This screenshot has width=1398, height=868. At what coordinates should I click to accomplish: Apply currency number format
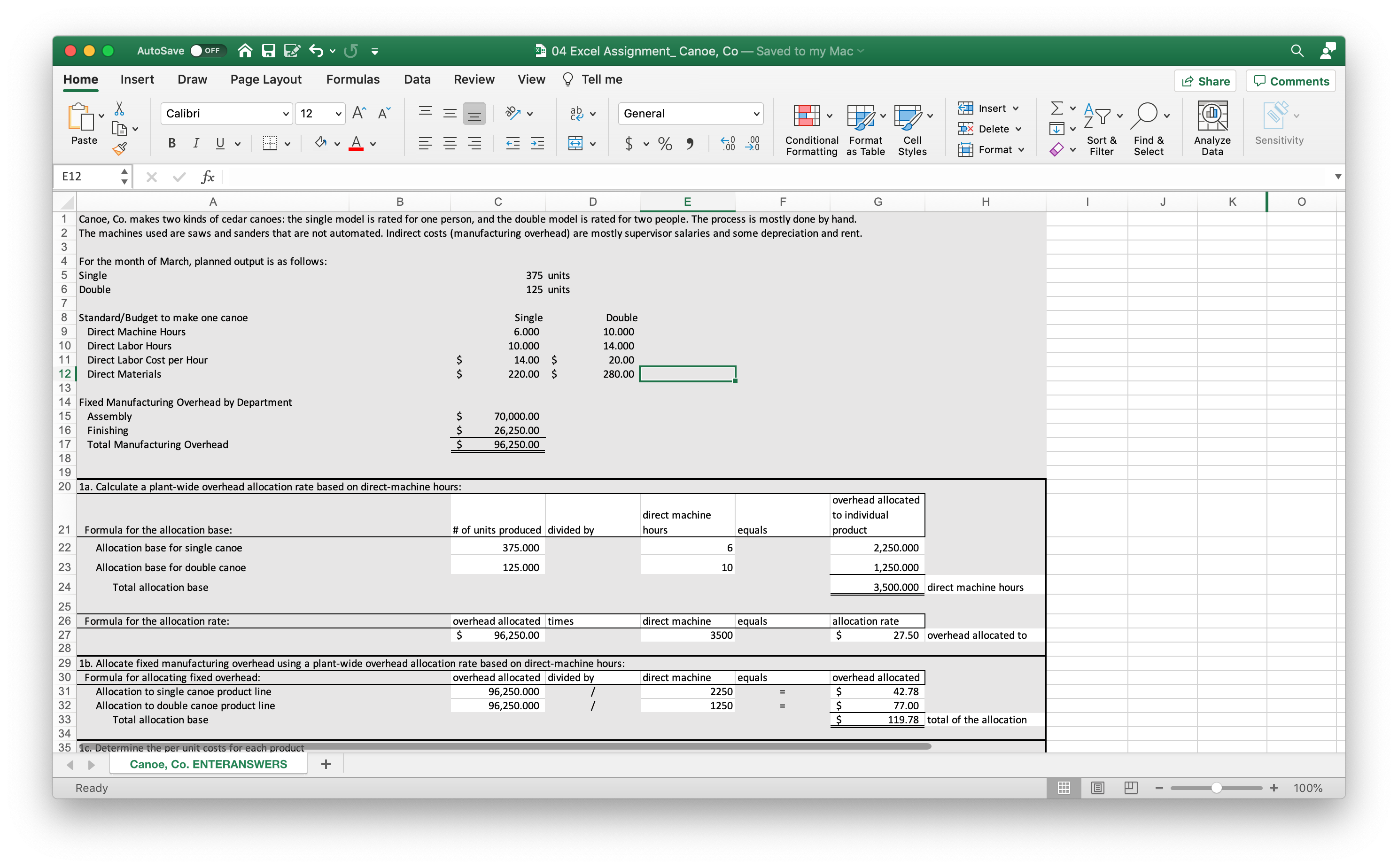tap(630, 144)
